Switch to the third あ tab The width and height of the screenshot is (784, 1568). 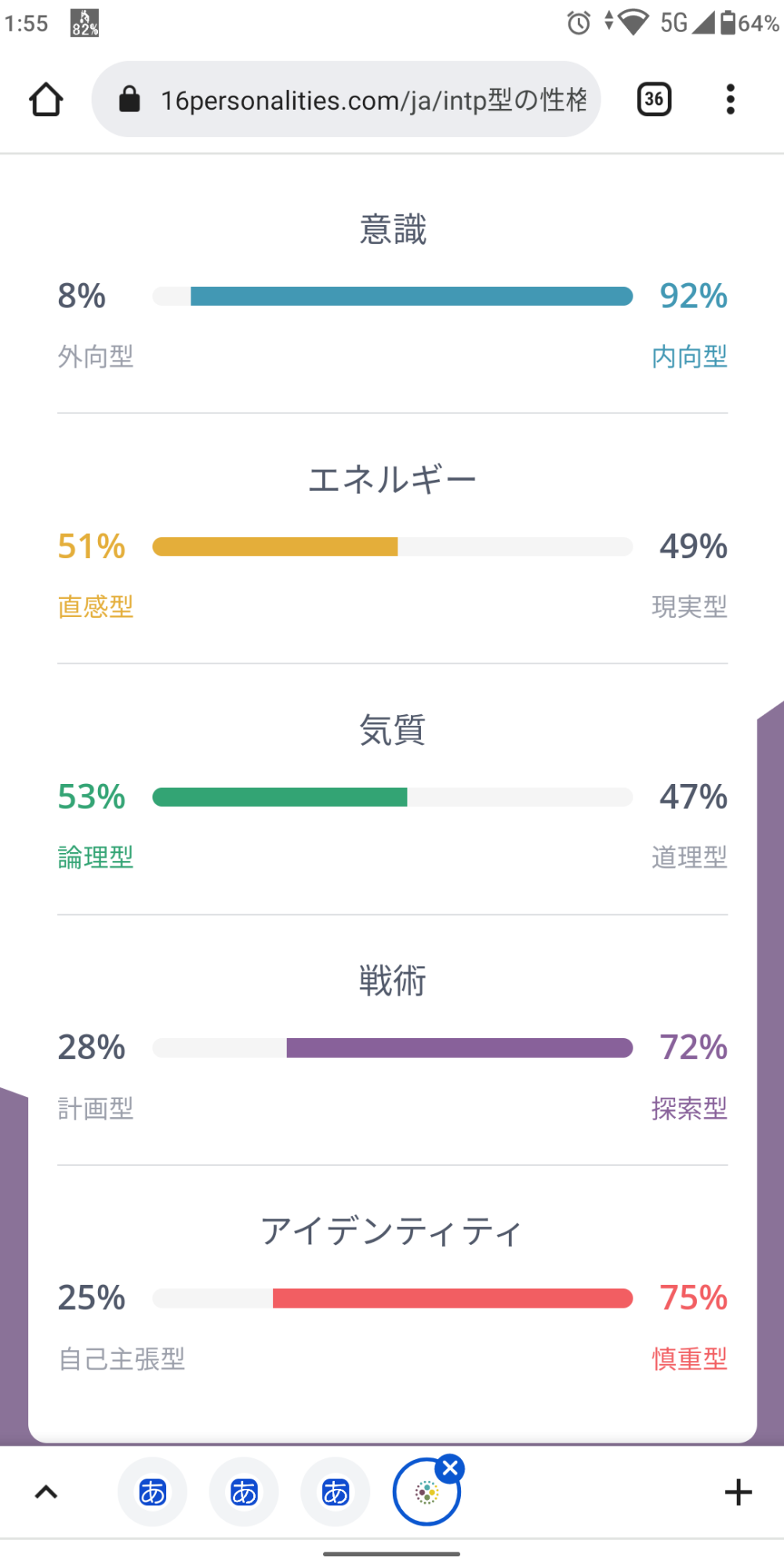(336, 1492)
